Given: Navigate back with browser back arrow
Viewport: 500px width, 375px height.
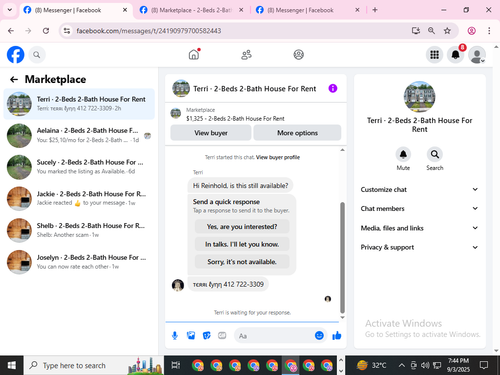Looking at the screenshot, I should [11, 31].
